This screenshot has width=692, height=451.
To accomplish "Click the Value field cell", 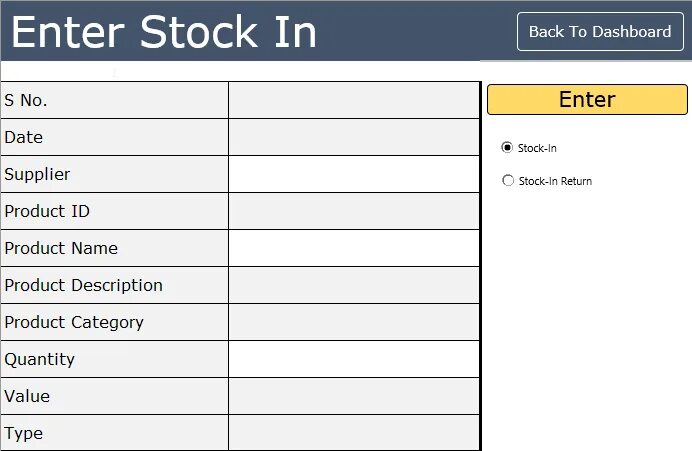I will point(354,396).
